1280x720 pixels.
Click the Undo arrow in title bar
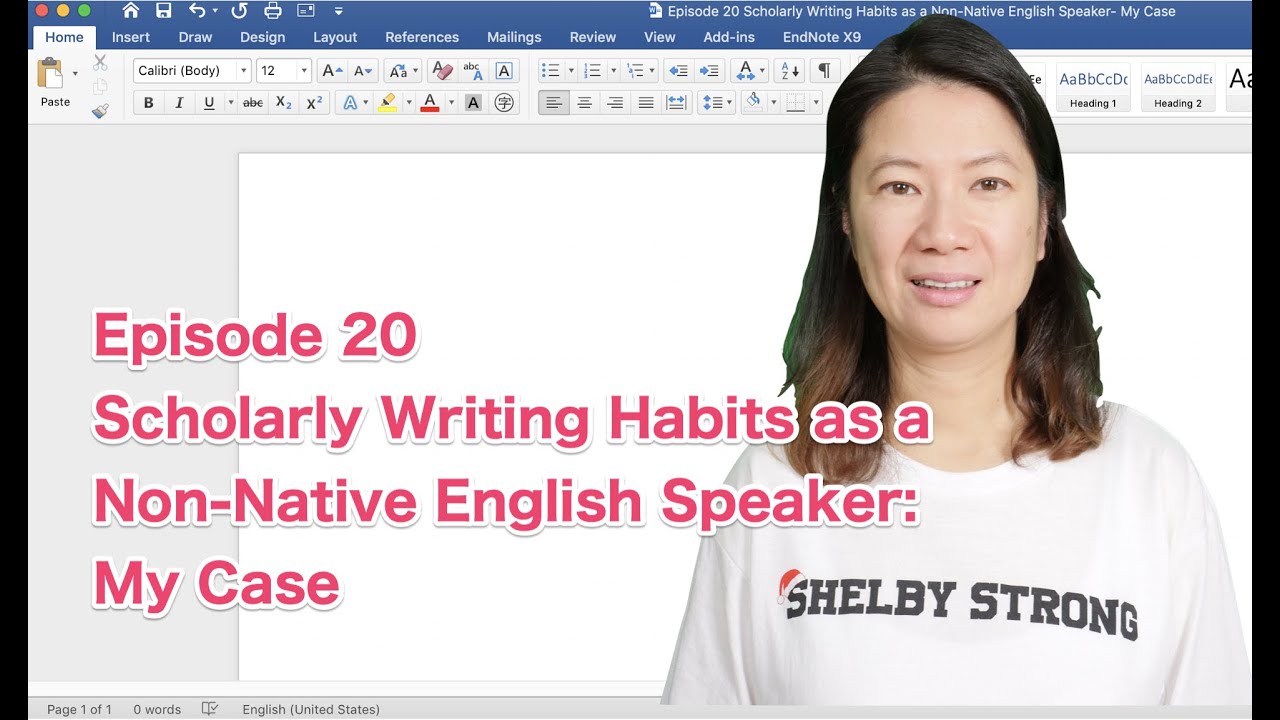197,11
